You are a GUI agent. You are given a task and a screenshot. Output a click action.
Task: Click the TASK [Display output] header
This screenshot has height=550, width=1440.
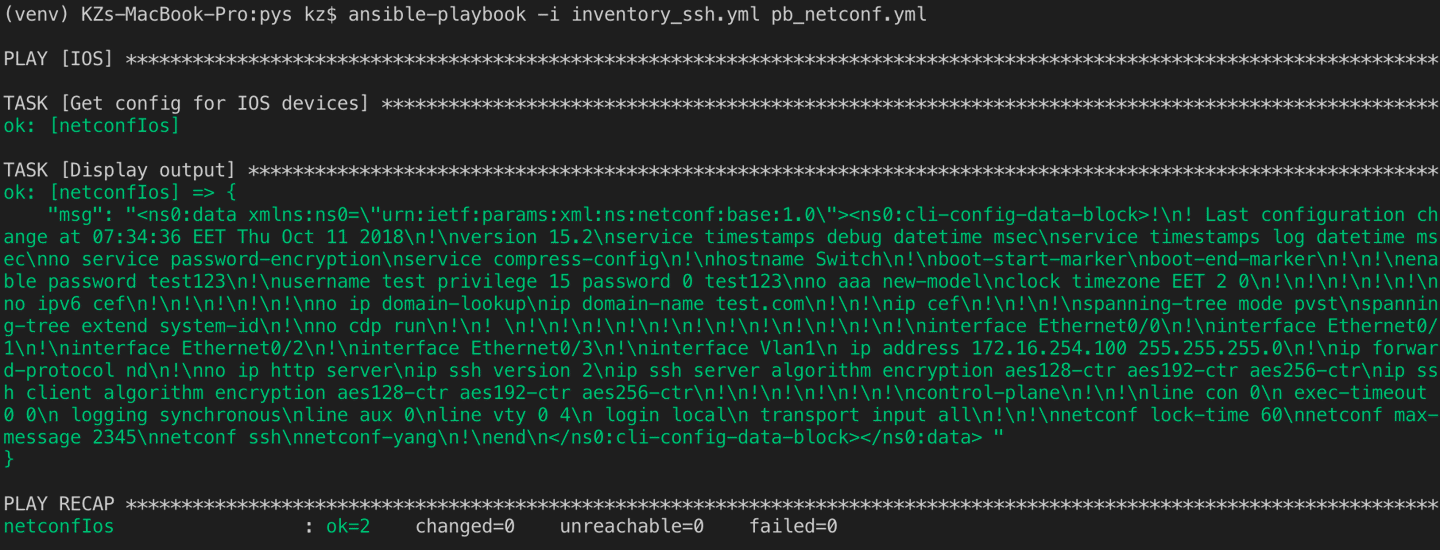point(120,170)
